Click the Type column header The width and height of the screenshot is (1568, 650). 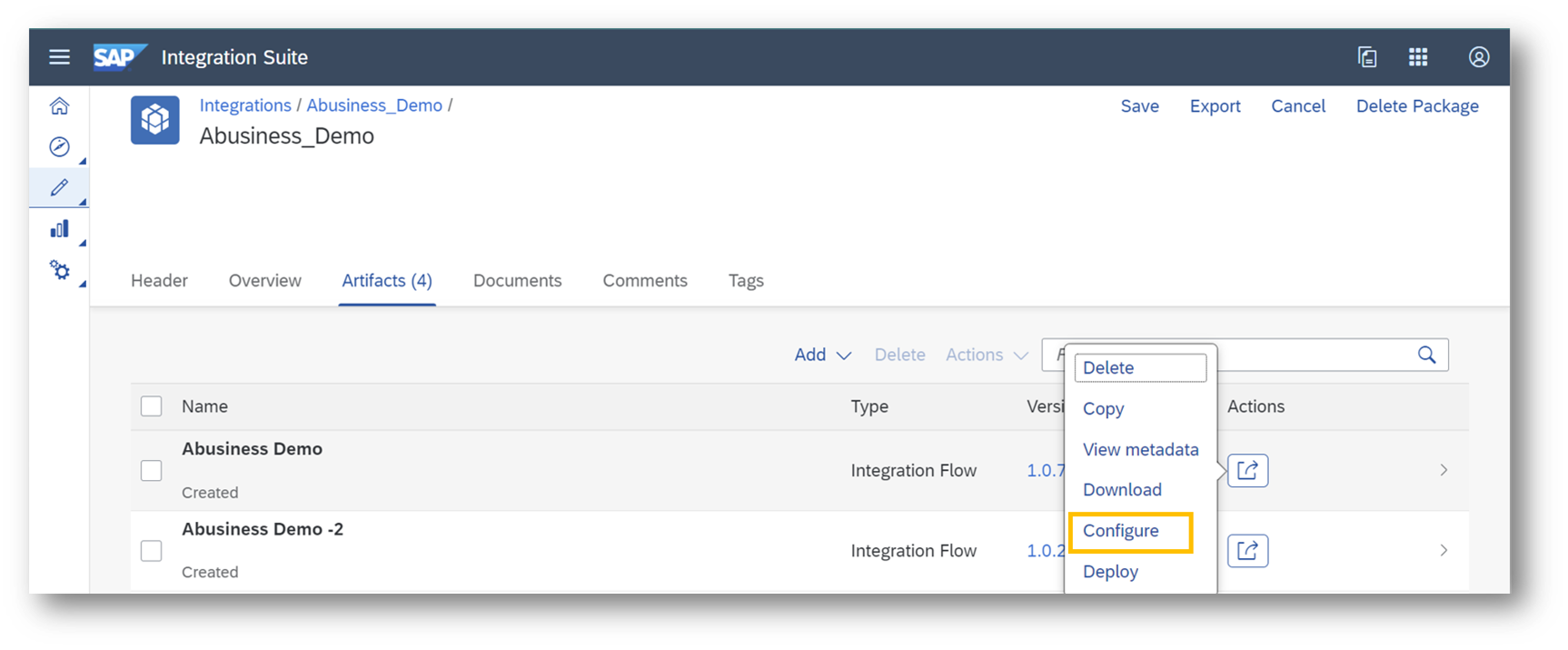(869, 406)
